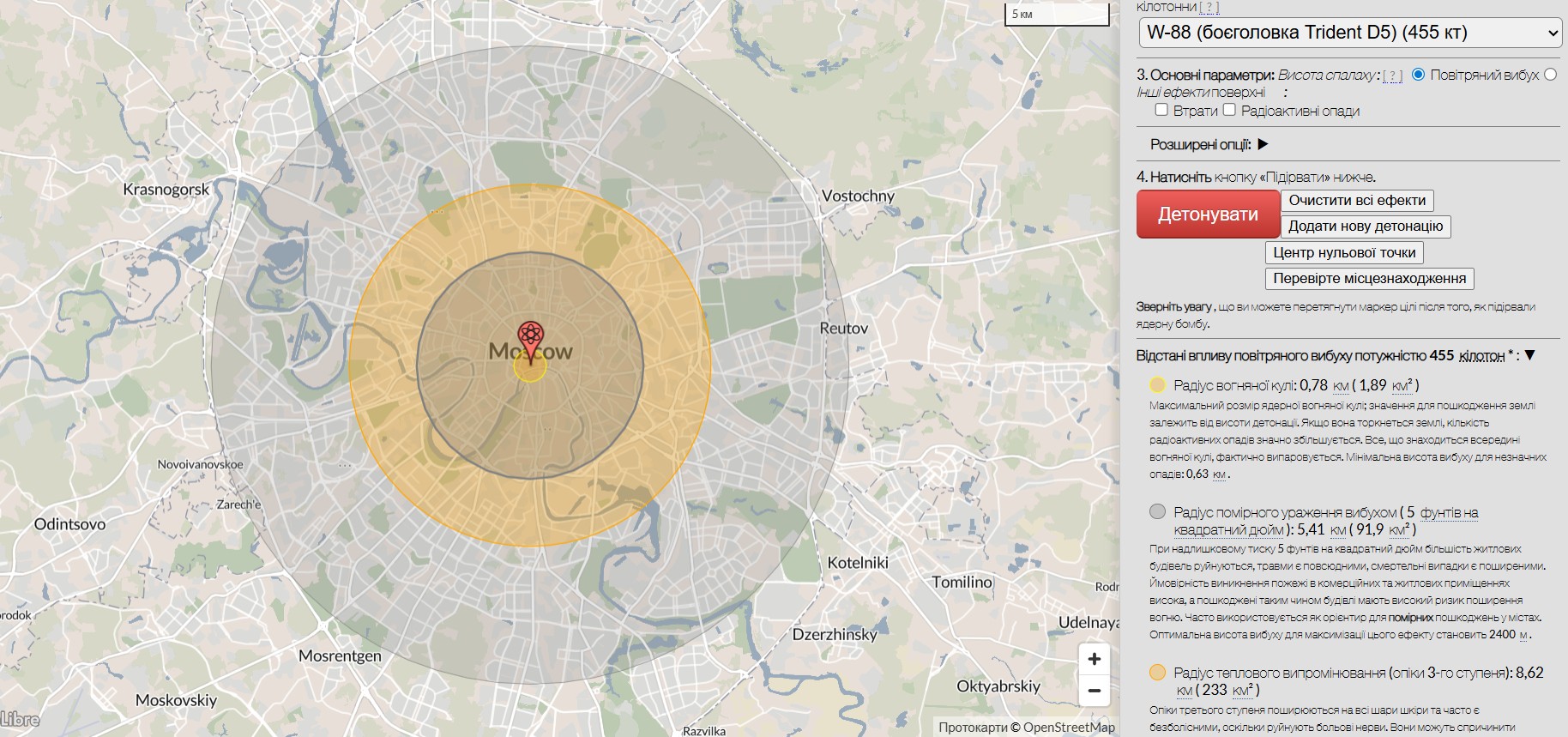This screenshot has height=737, width=1568.
Task: Enable the radioactive fallout checkbox
Action: coord(1229,110)
